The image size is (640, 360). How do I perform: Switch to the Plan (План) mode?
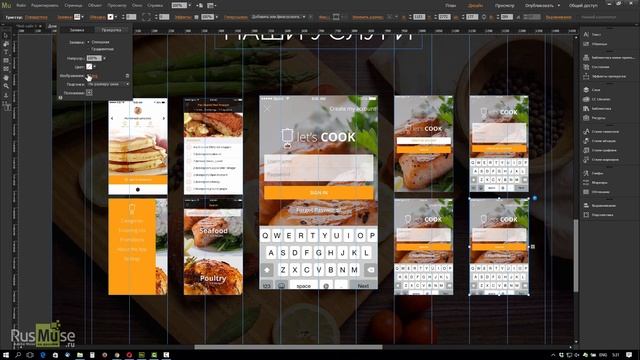(x=451, y=6)
